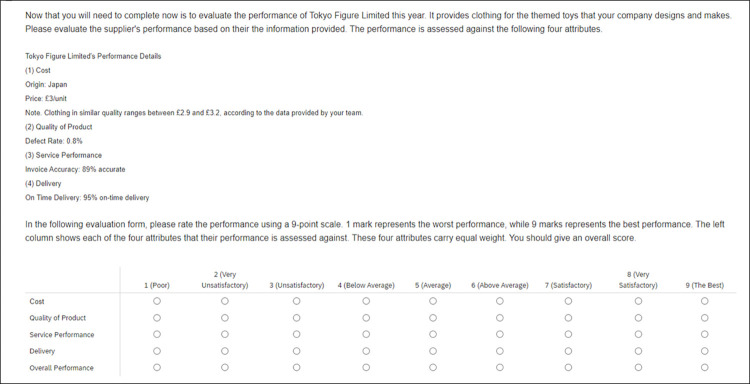Rate Cost as 1 (Poor)
The image size is (750, 384).
coord(157,301)
